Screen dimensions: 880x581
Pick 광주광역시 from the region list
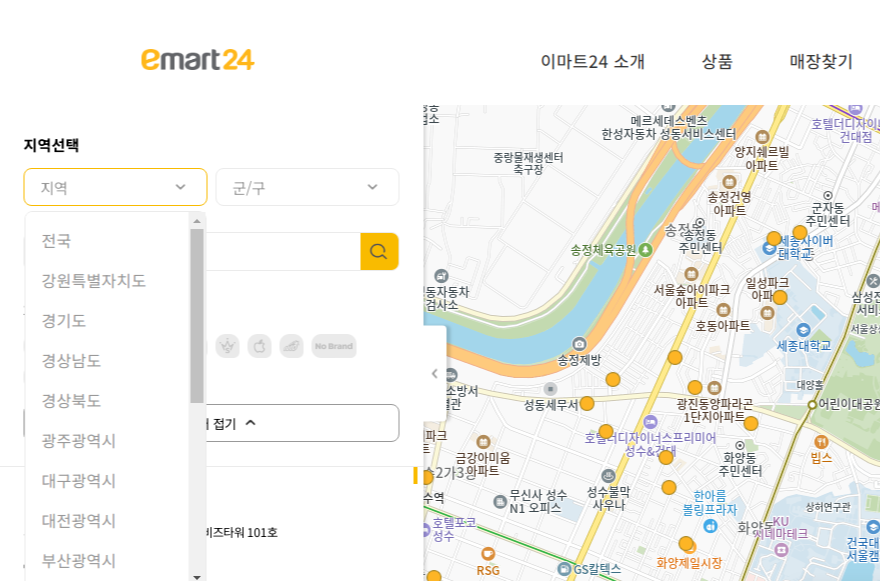tap(79, 441)
